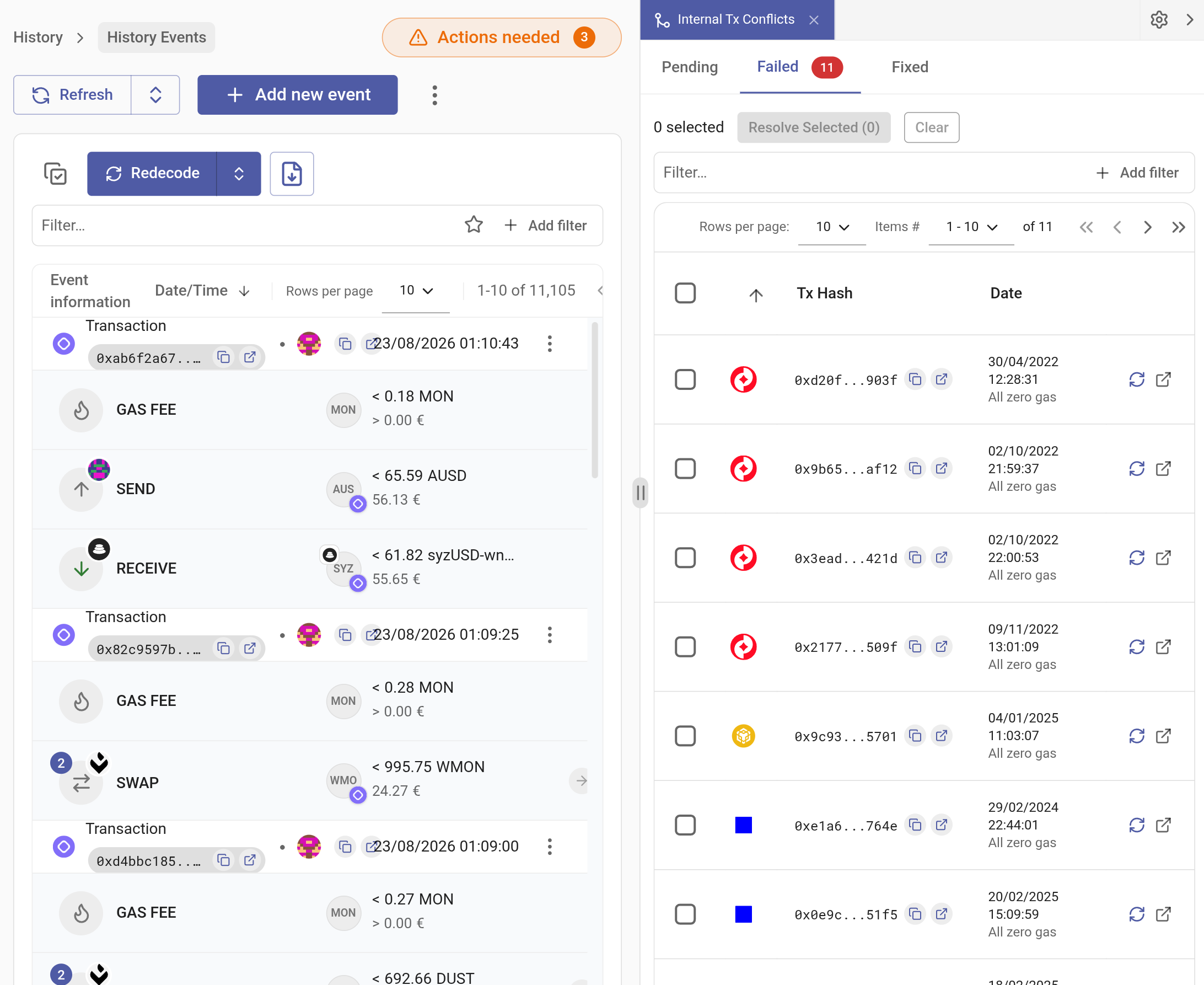Open 0xd4bbc185 transaction in explorer

point(250,860)
